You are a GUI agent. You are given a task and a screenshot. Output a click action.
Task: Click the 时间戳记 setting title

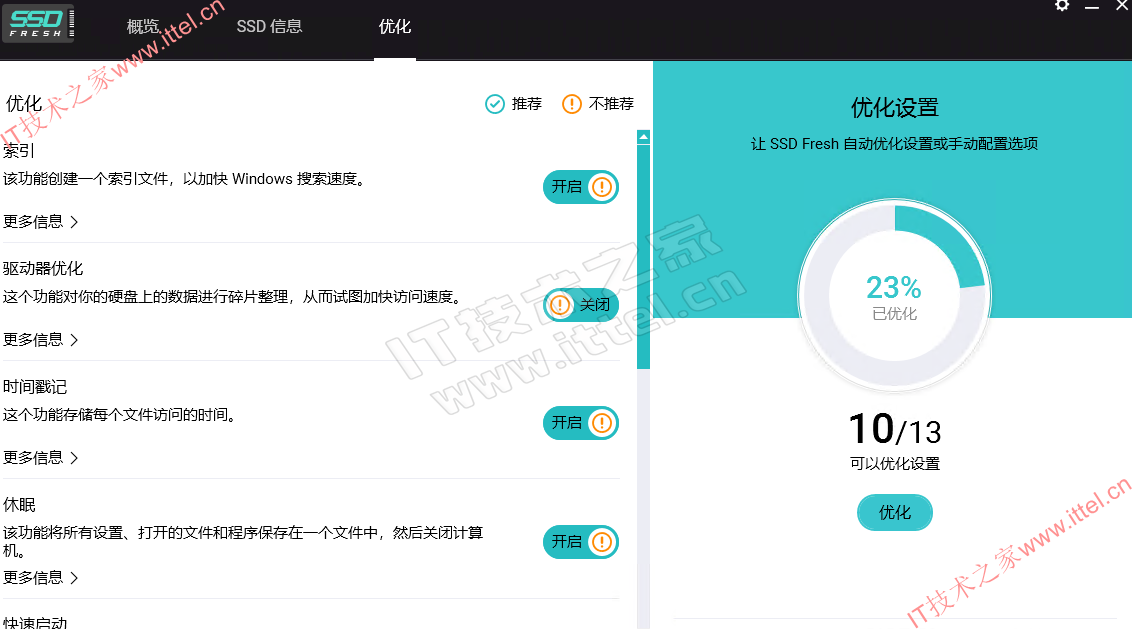tap(35, 387)
